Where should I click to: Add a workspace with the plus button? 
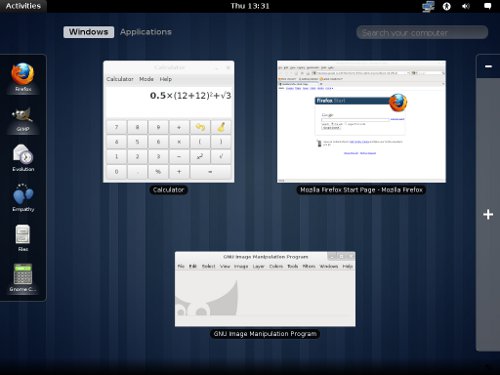488,214
